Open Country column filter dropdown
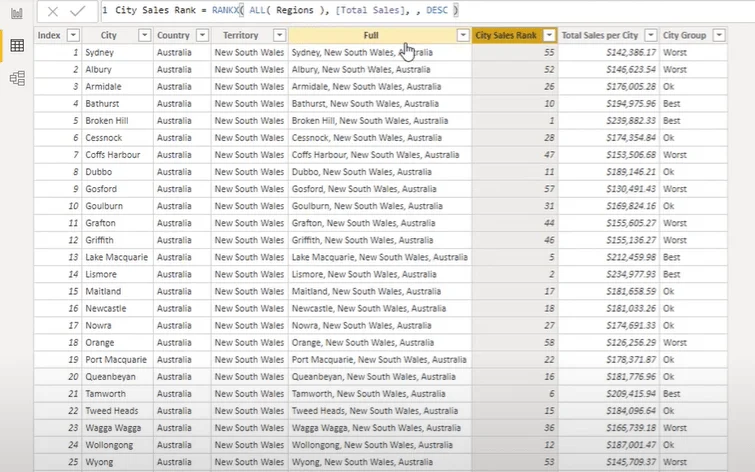755x472 pixels. (x=203, y=35)
